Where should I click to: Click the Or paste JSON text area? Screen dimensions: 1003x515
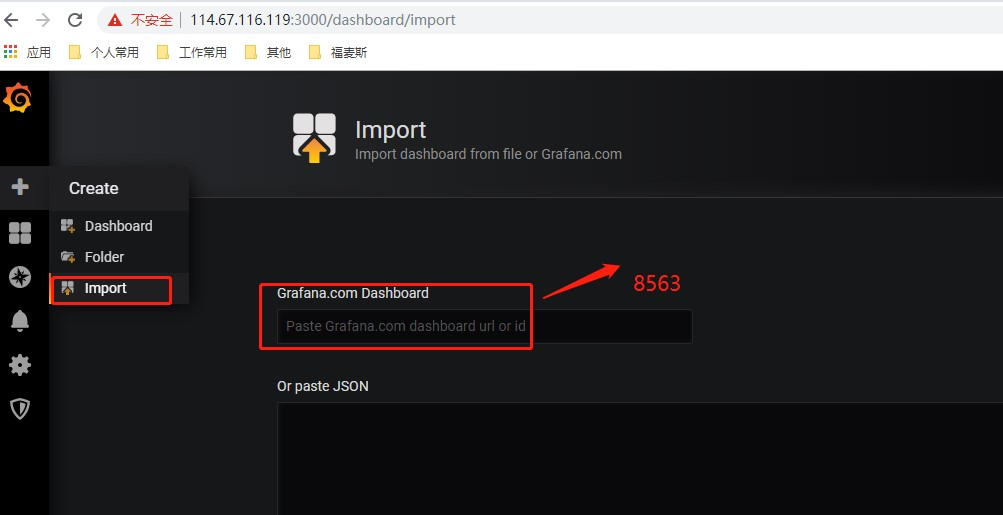640,459
